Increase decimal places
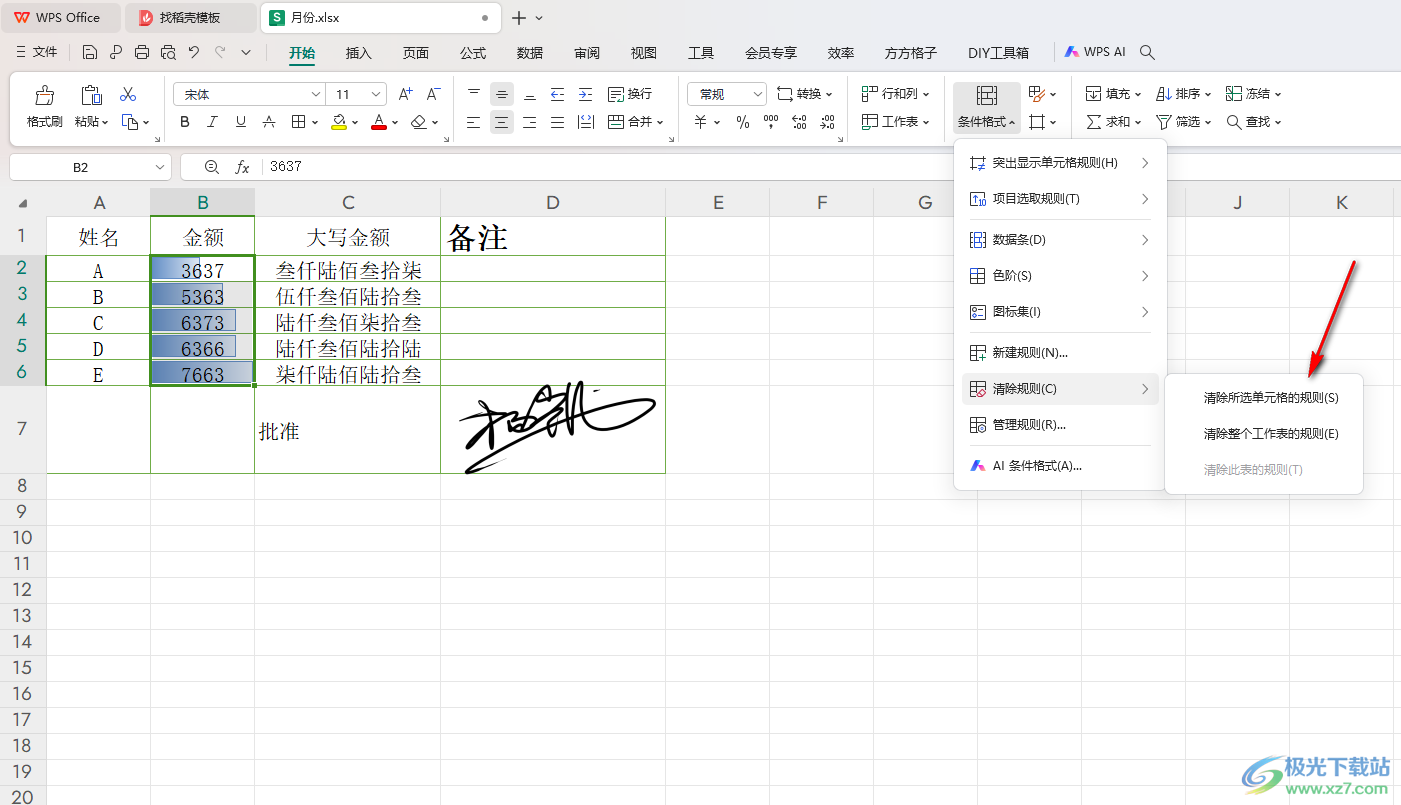The height and width of the screenshot is (805, 1401). click(799, 122)
